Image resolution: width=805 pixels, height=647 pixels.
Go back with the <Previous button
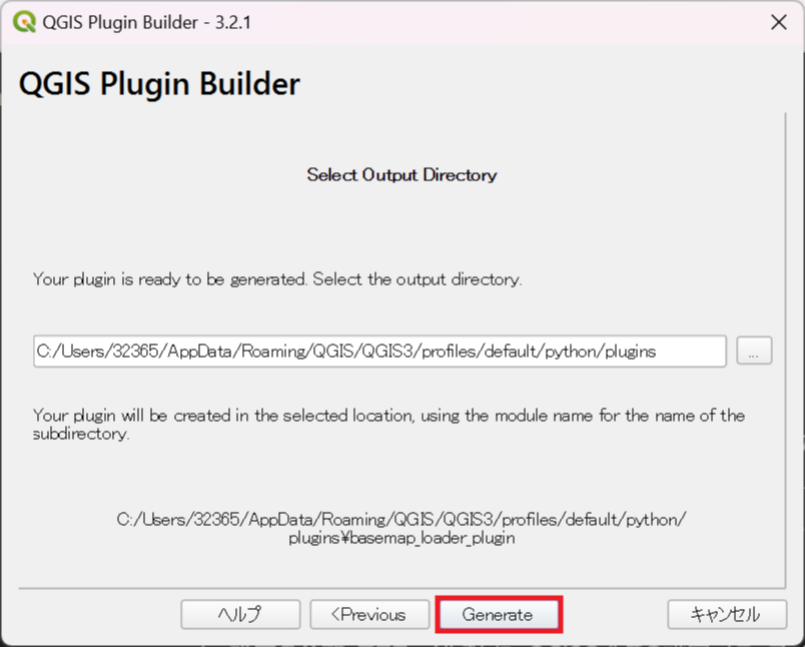(x=369, y=614)
